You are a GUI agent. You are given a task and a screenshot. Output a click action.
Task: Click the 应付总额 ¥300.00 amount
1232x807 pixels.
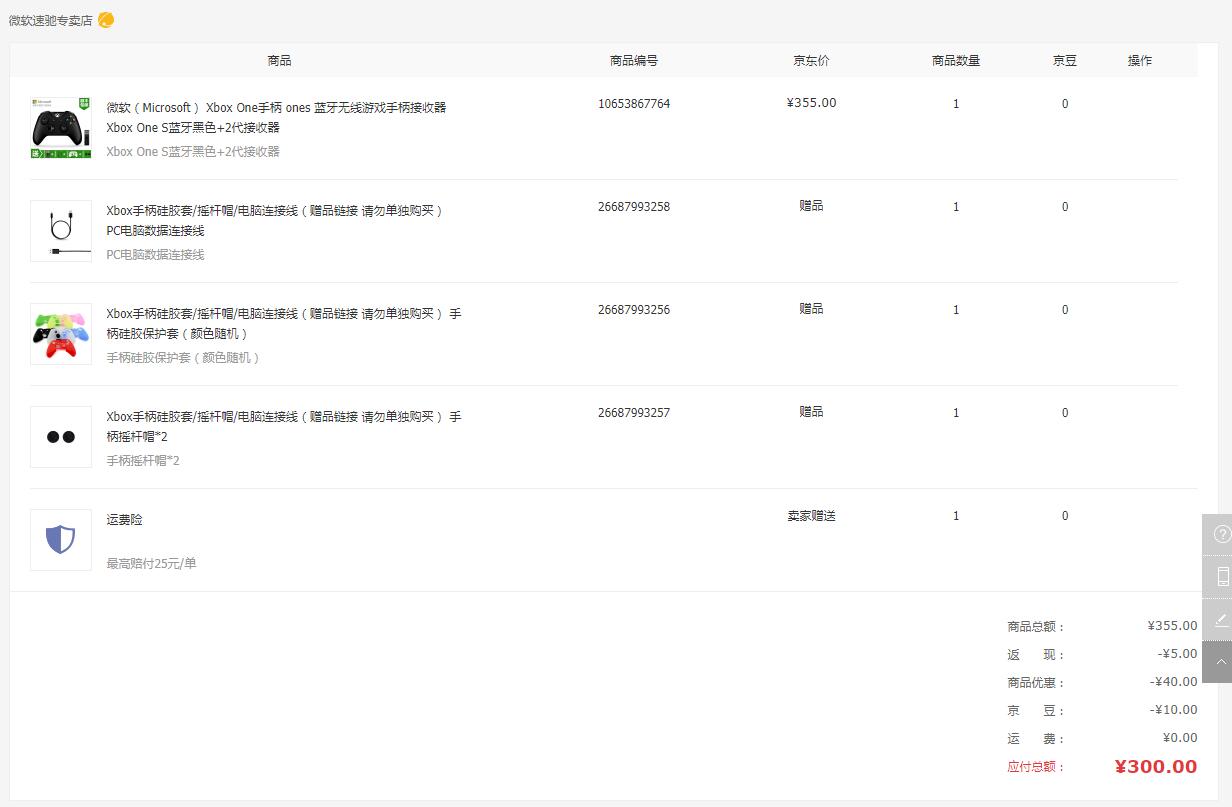point(1156,766)
